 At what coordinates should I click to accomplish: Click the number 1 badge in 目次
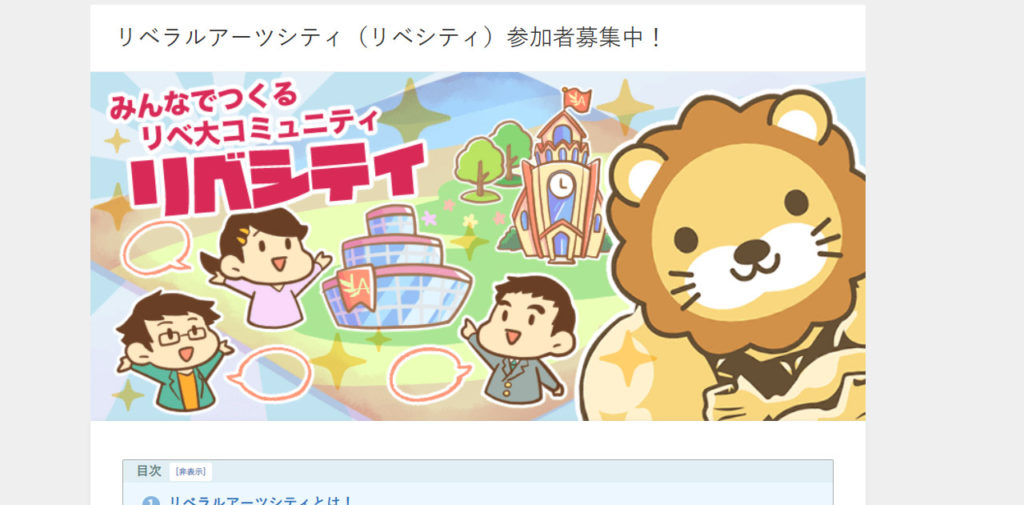pyautogui.click(x=151, y=502)
